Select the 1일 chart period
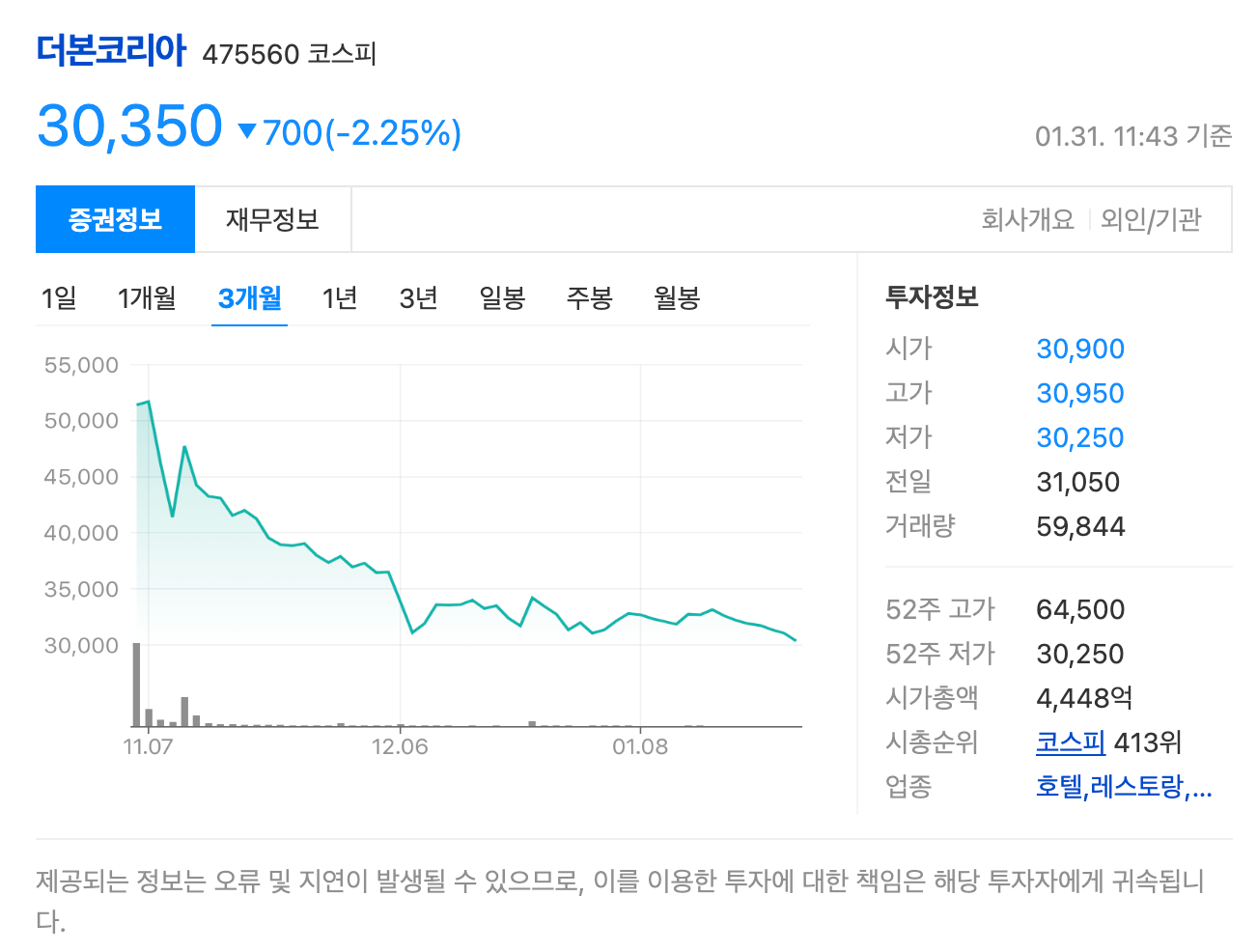This screenshot has height=952, width=1257. tap(59, 298)
